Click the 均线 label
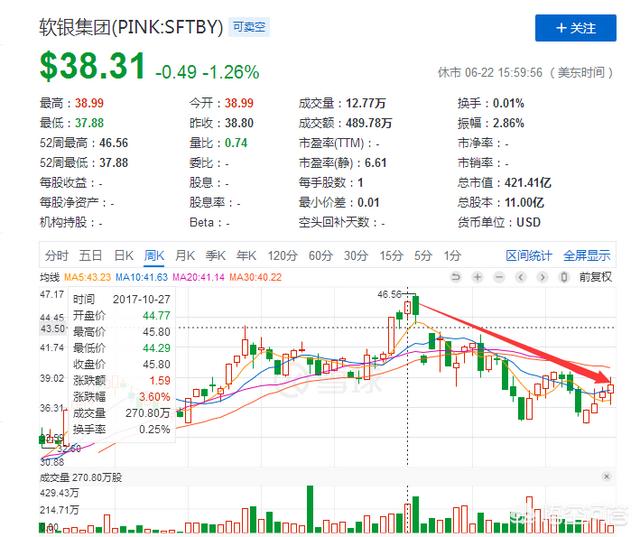This screenshot has height=537, width=640. [x=50, y=277]
